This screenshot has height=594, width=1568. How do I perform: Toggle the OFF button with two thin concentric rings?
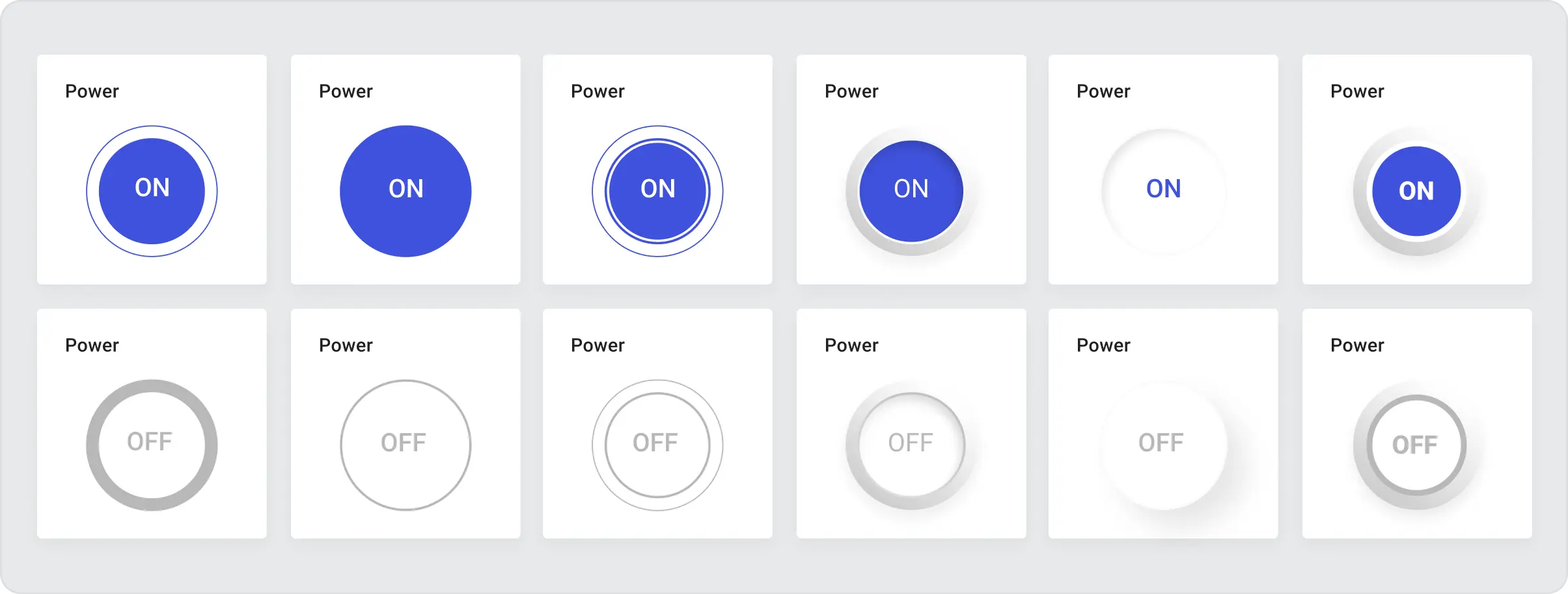pos(657,445)
